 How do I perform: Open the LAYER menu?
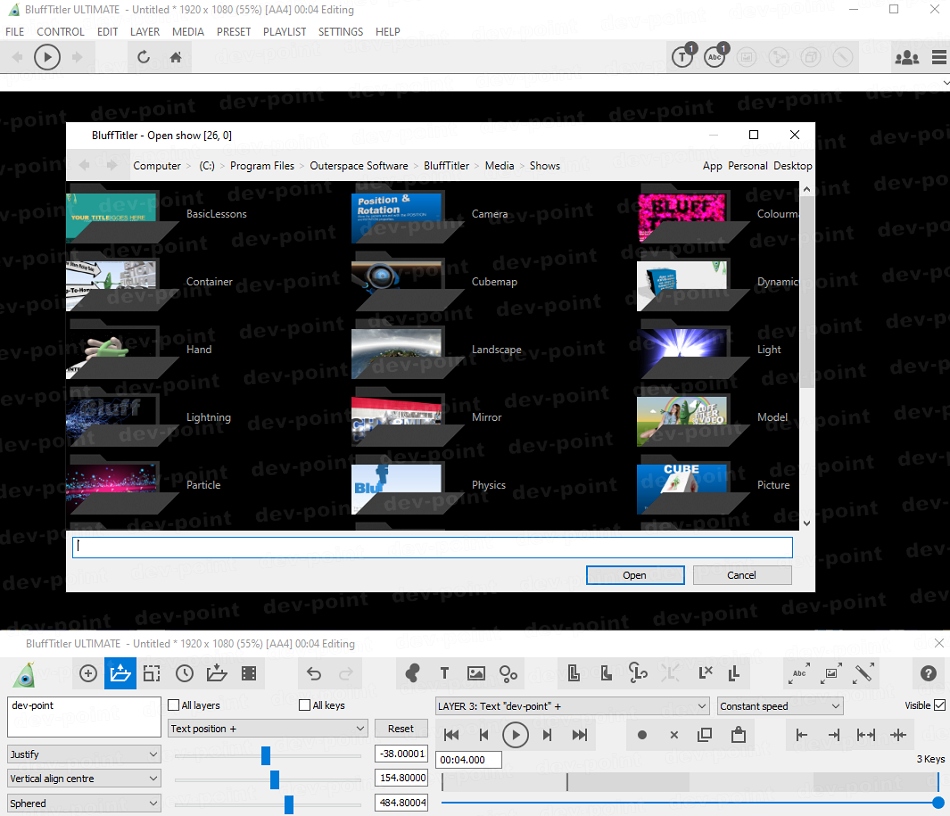click(145, 32)
